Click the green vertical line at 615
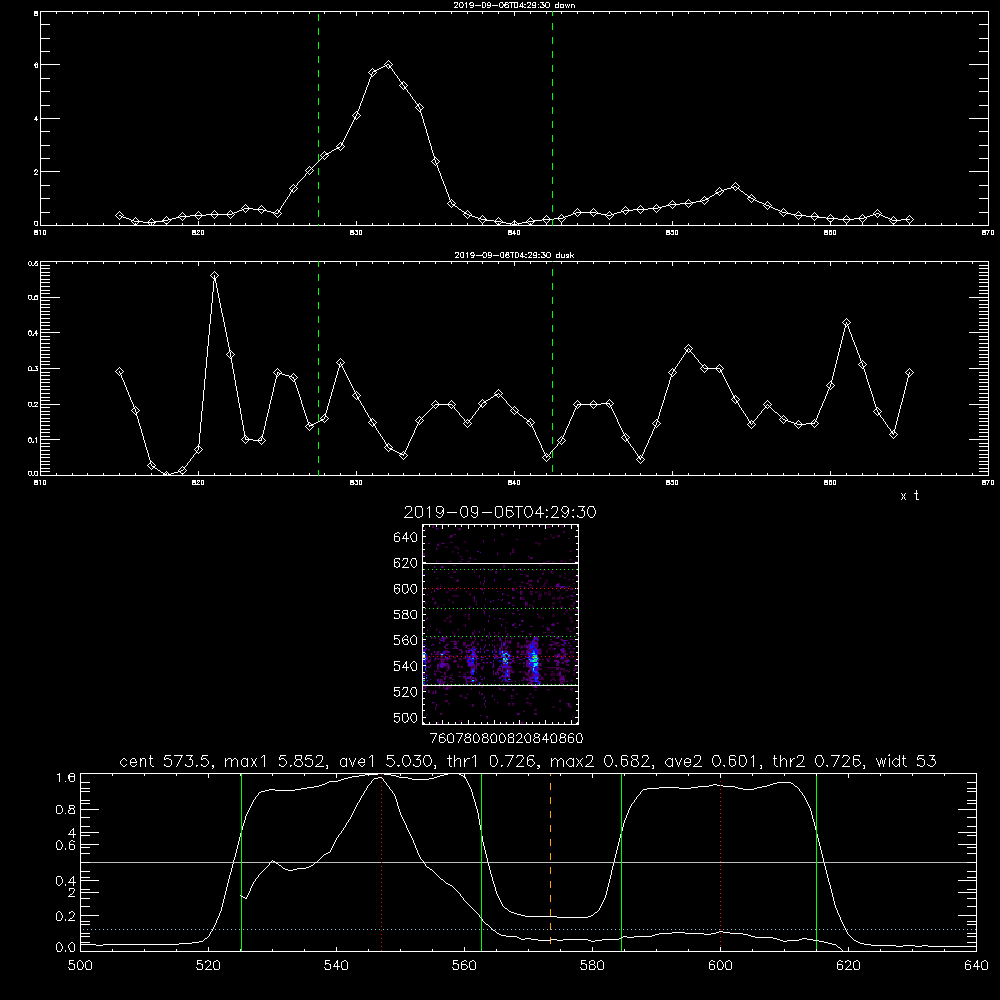 pos(816,862)
